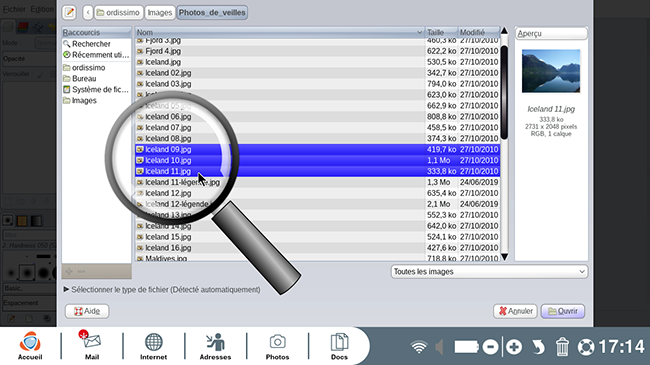Click the highlighted Iceland 10.jpg row
This screenshot has height=365, width=650.
pyautogui.click(x=318, y=160)
